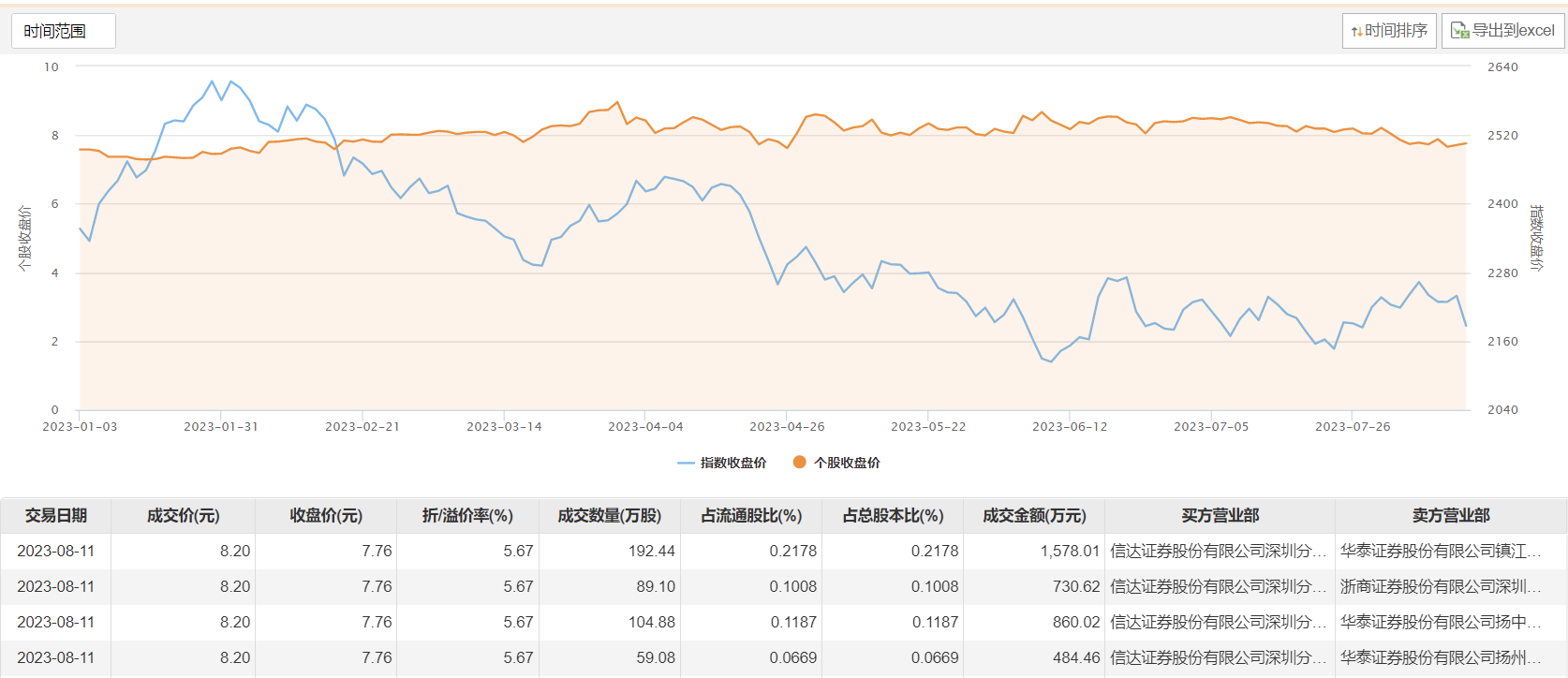
Task: Toggle the 指数收盘价 legend series label
Action: [733, 463]
